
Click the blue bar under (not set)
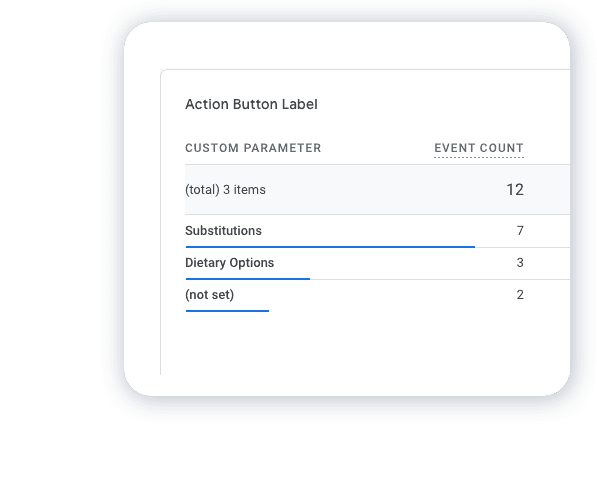tap(227, 311)
